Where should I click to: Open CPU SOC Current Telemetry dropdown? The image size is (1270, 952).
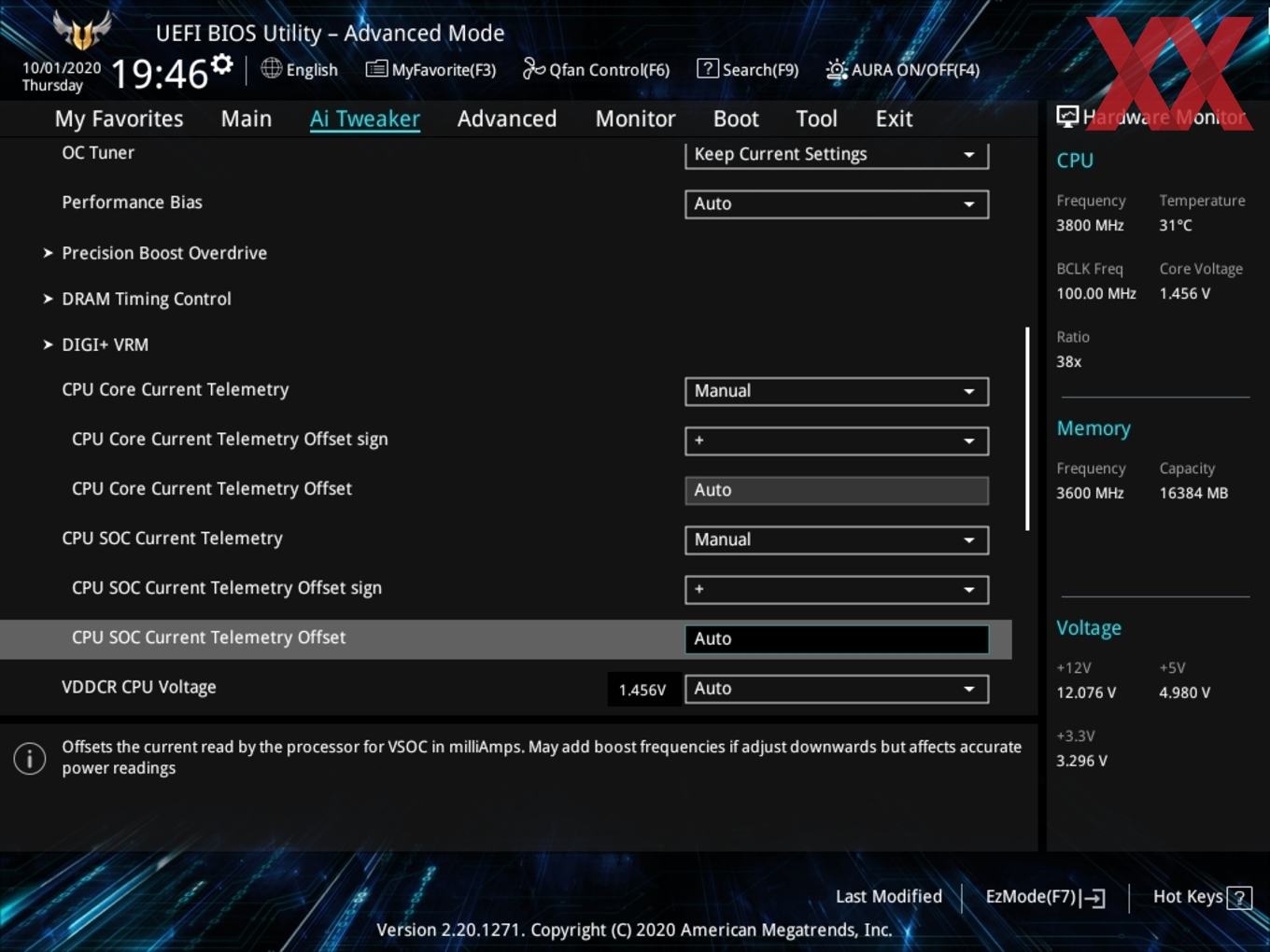837,539
